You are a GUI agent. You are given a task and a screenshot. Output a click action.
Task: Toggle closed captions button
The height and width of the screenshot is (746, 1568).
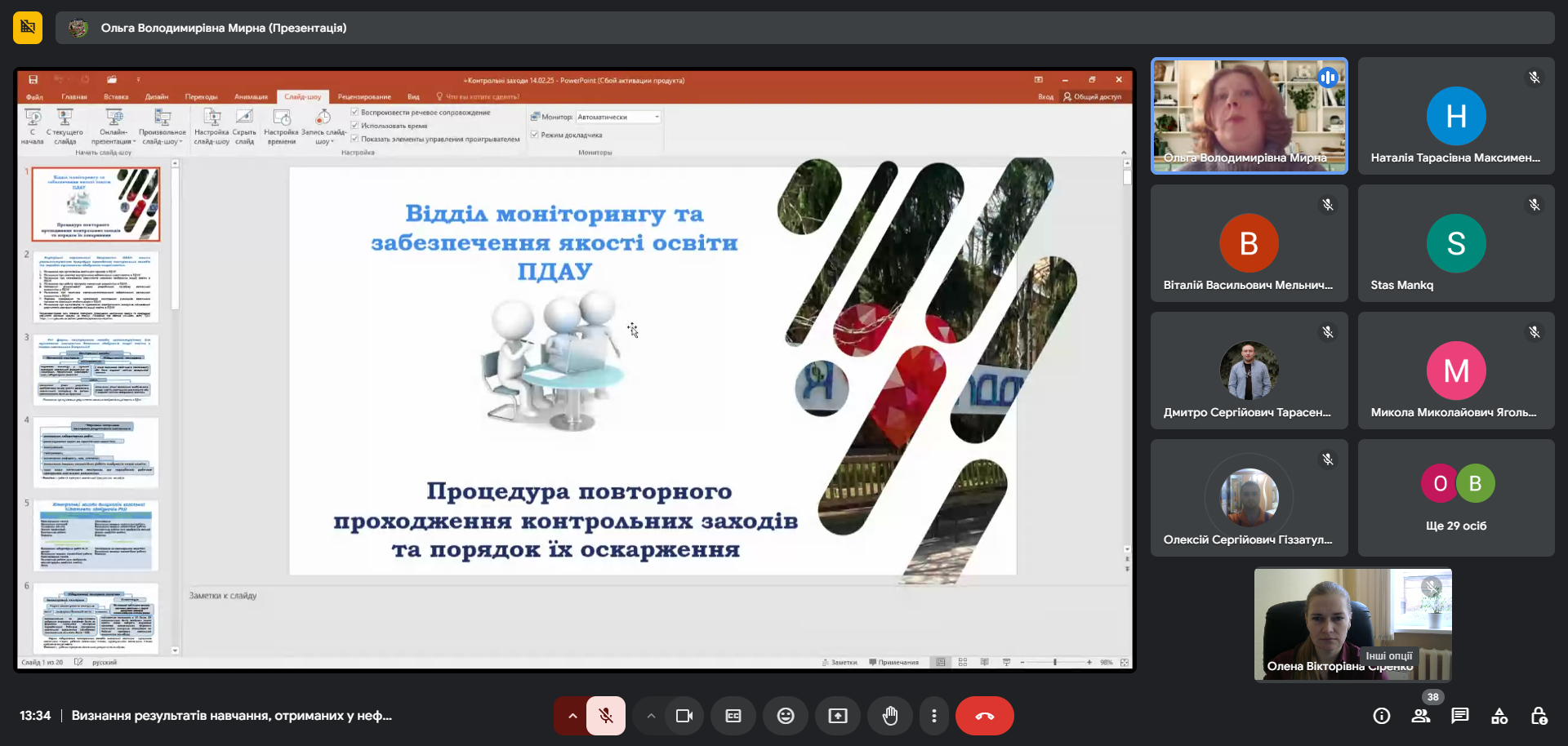(x=733, y=716)
